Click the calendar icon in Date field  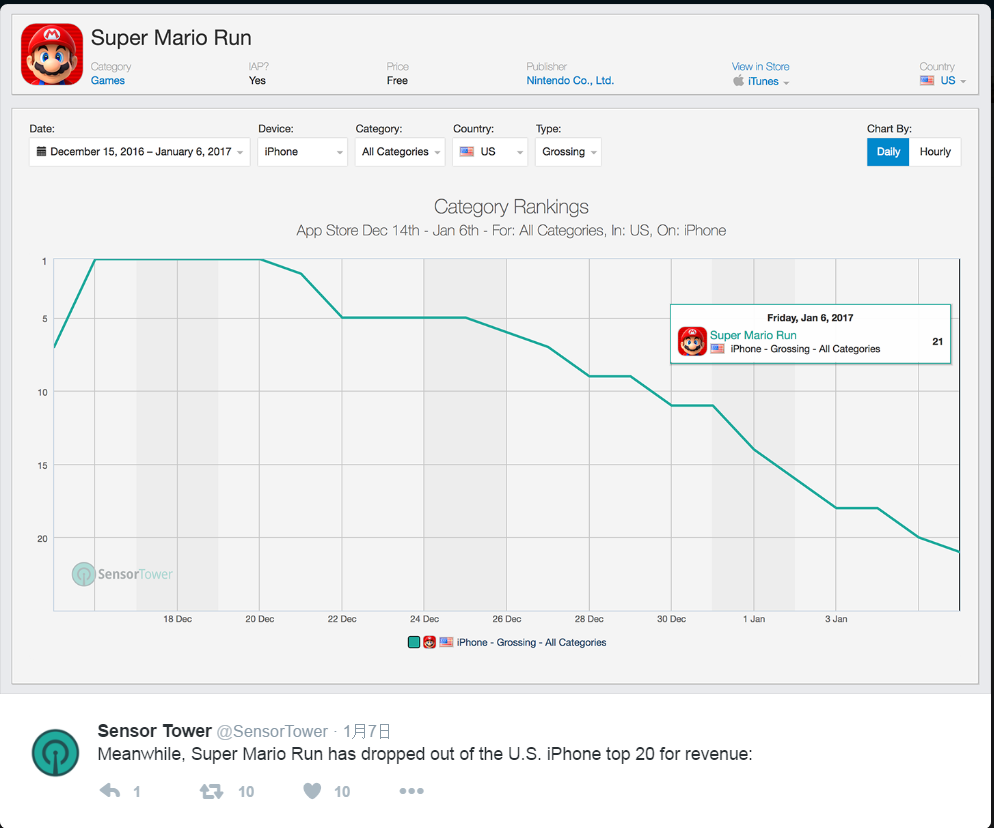tap(41, 152)
